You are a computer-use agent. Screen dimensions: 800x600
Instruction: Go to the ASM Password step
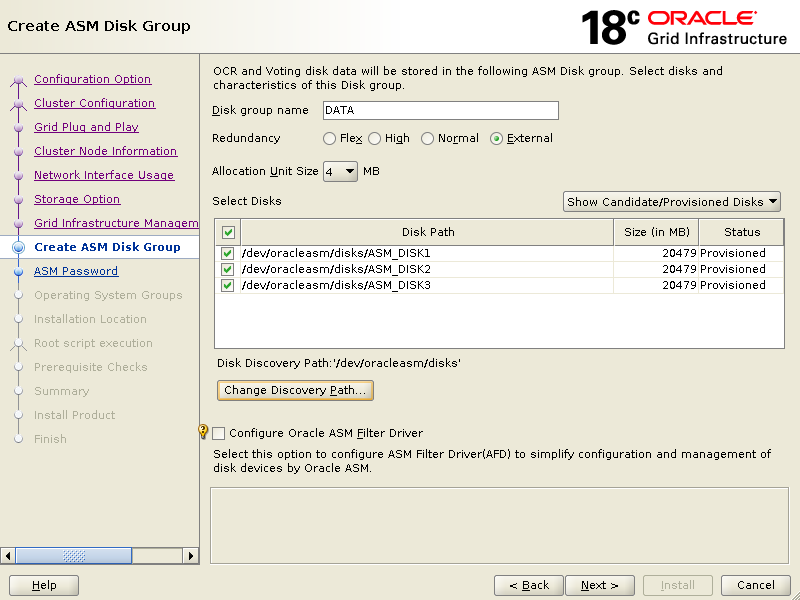point(76,271)
